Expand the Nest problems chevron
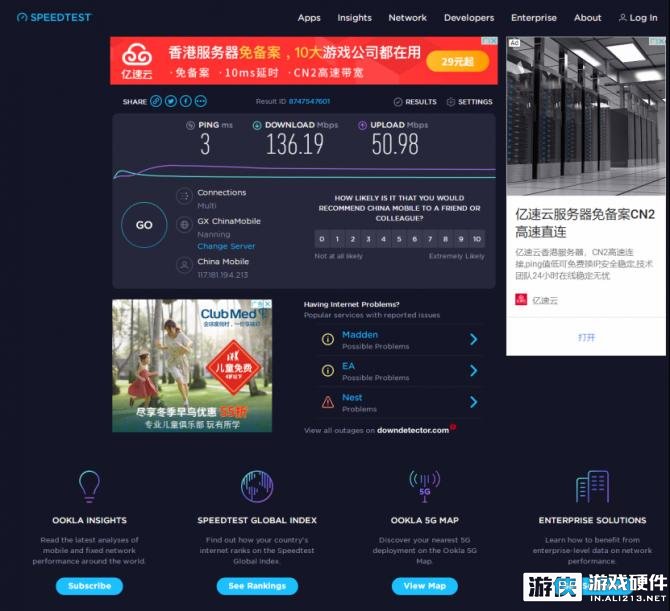670x611 pixels. click(473, 402)
